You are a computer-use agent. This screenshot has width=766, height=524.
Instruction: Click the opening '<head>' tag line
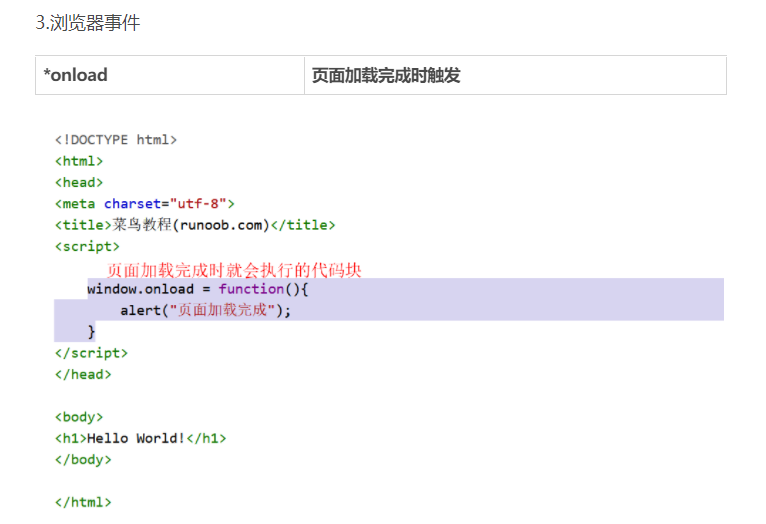point(79,183)
